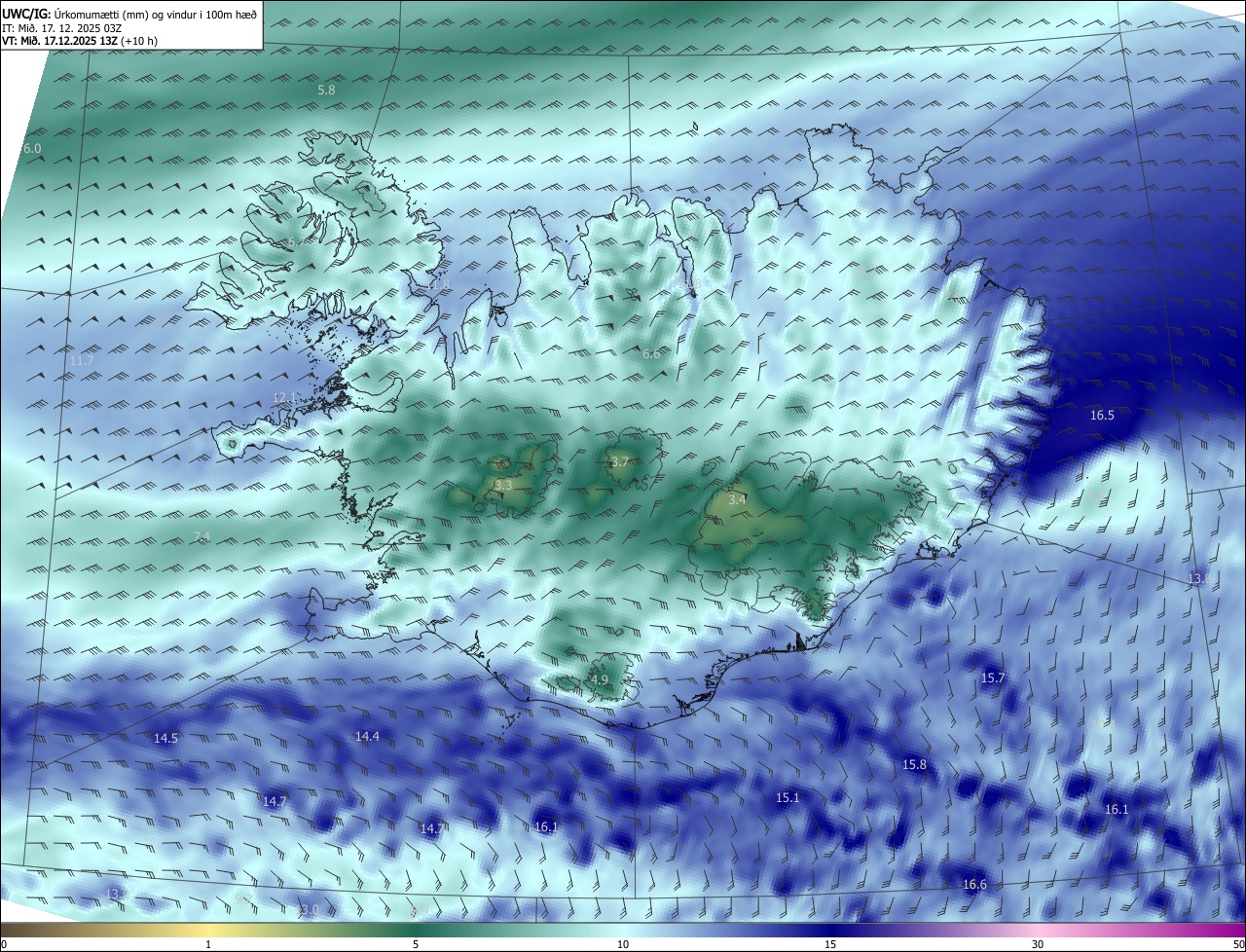This screenshot has height=952, width=1246.
Task: Click the colorbar tick label 0
Action: 4,944
